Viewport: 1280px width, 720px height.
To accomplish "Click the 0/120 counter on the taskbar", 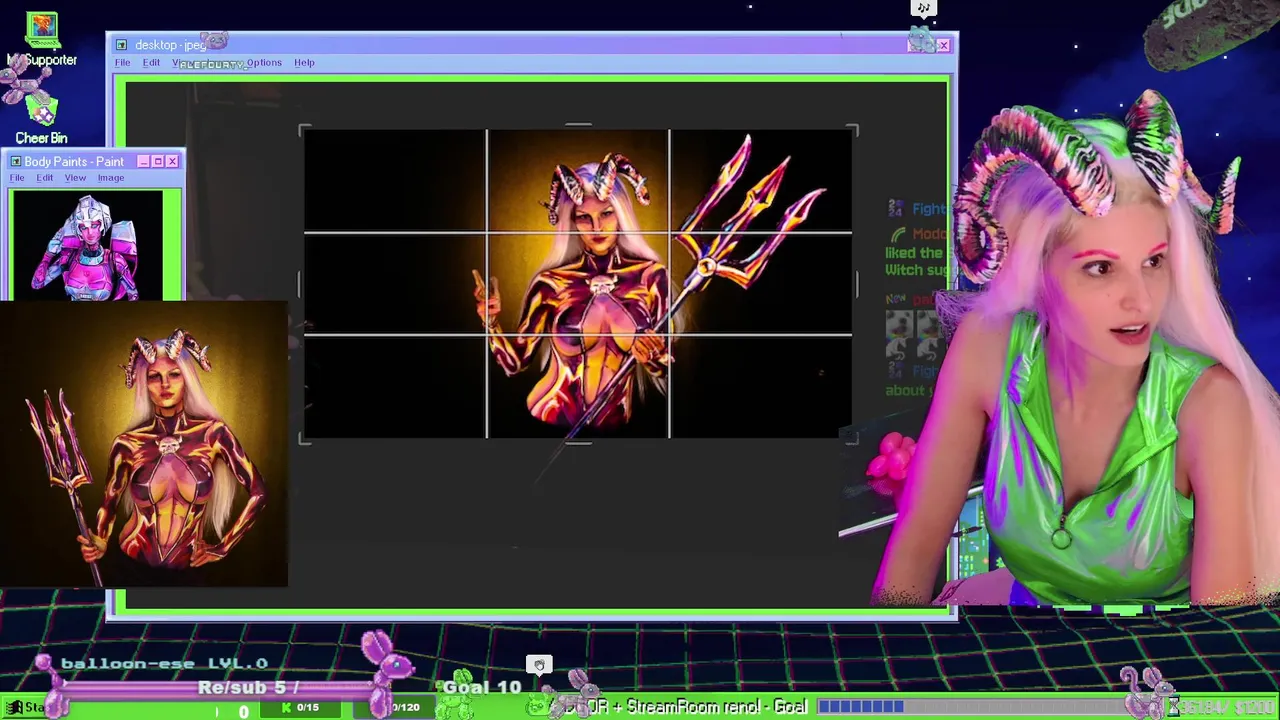I will (x=405, y=708).
